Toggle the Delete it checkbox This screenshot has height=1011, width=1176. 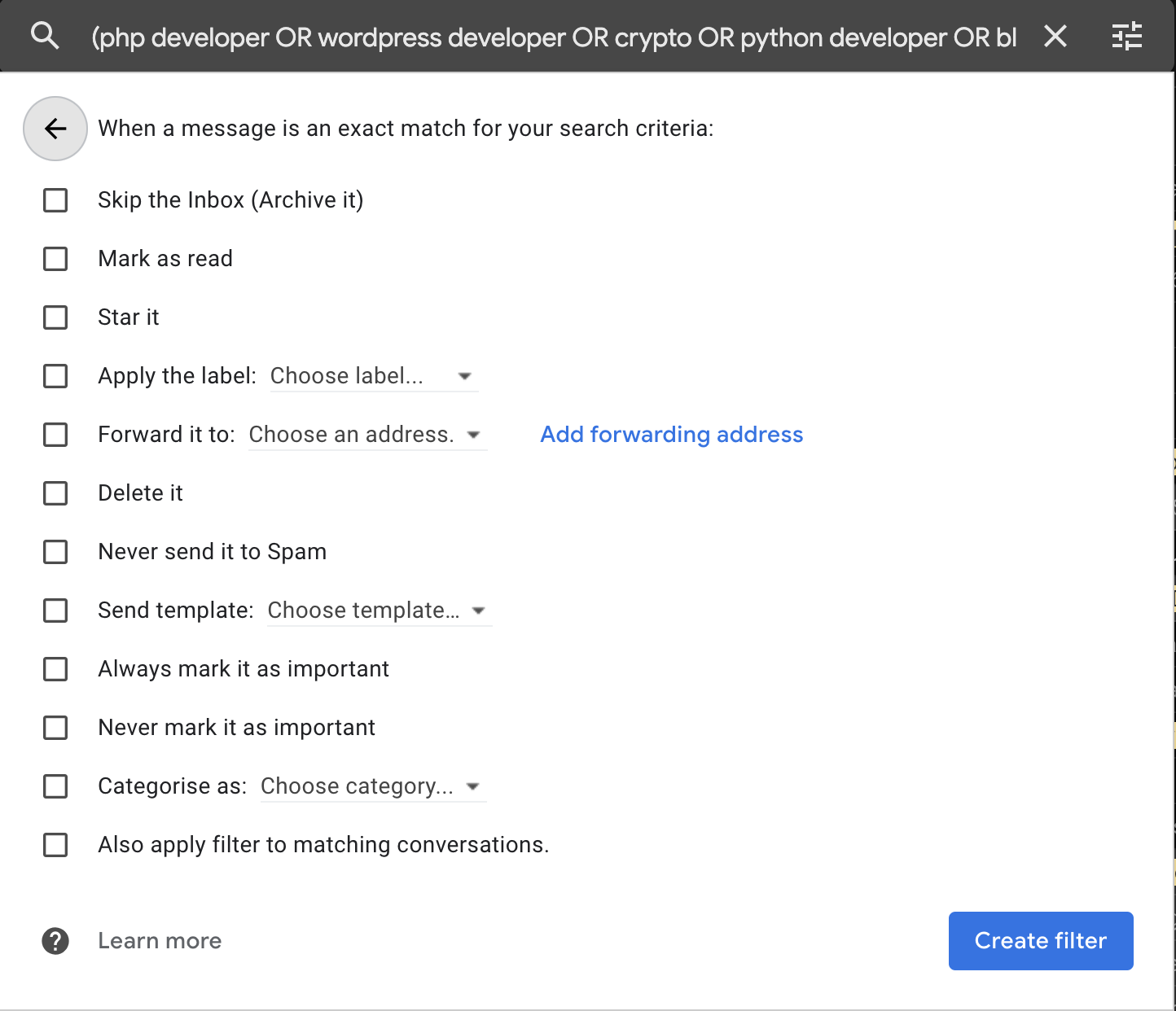[55, 493]
